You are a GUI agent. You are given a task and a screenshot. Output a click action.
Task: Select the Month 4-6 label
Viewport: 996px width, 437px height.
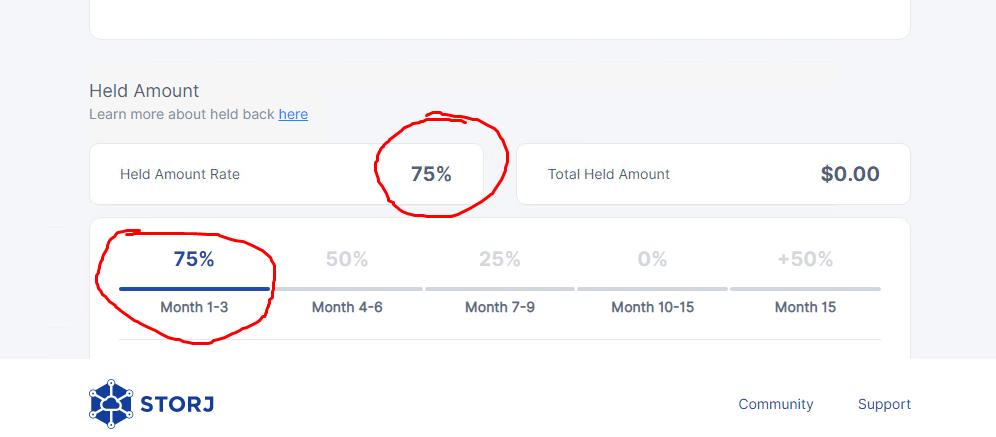coord(347,307)
